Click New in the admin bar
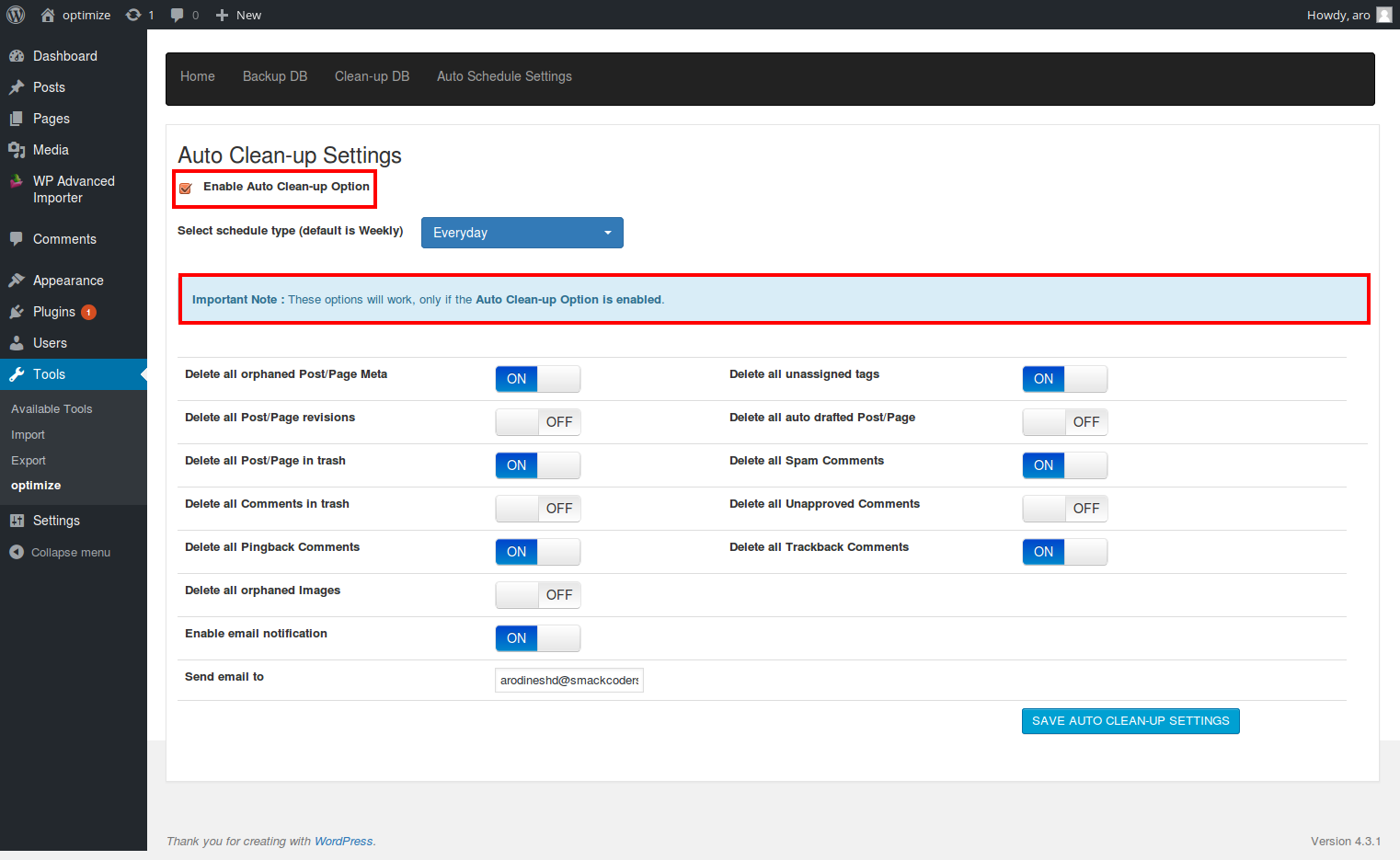Image resolution: width=1400 pixels, height=860 pixels. tap(248, 15)
